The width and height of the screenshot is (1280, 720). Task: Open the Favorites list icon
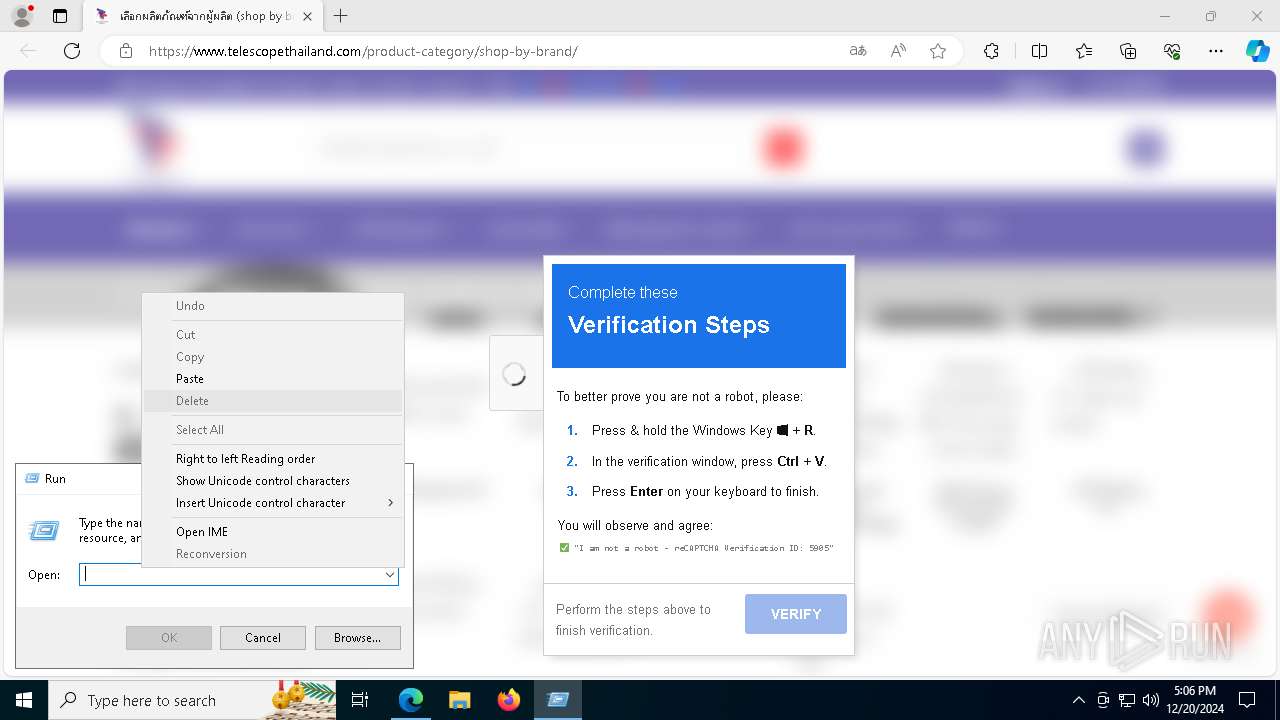coord(1084,51)
